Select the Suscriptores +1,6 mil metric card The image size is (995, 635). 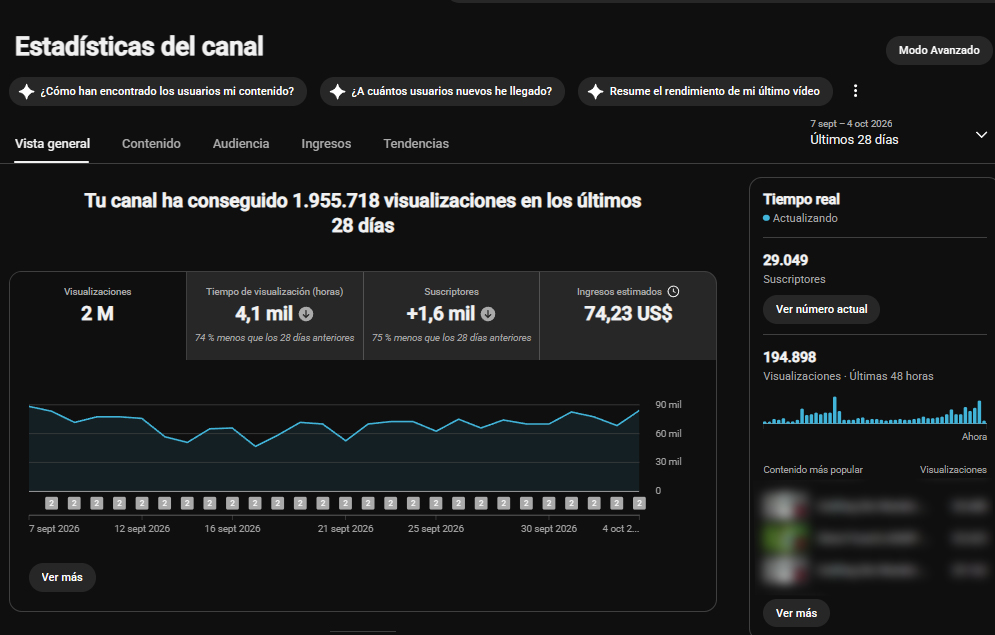point(451,316)
